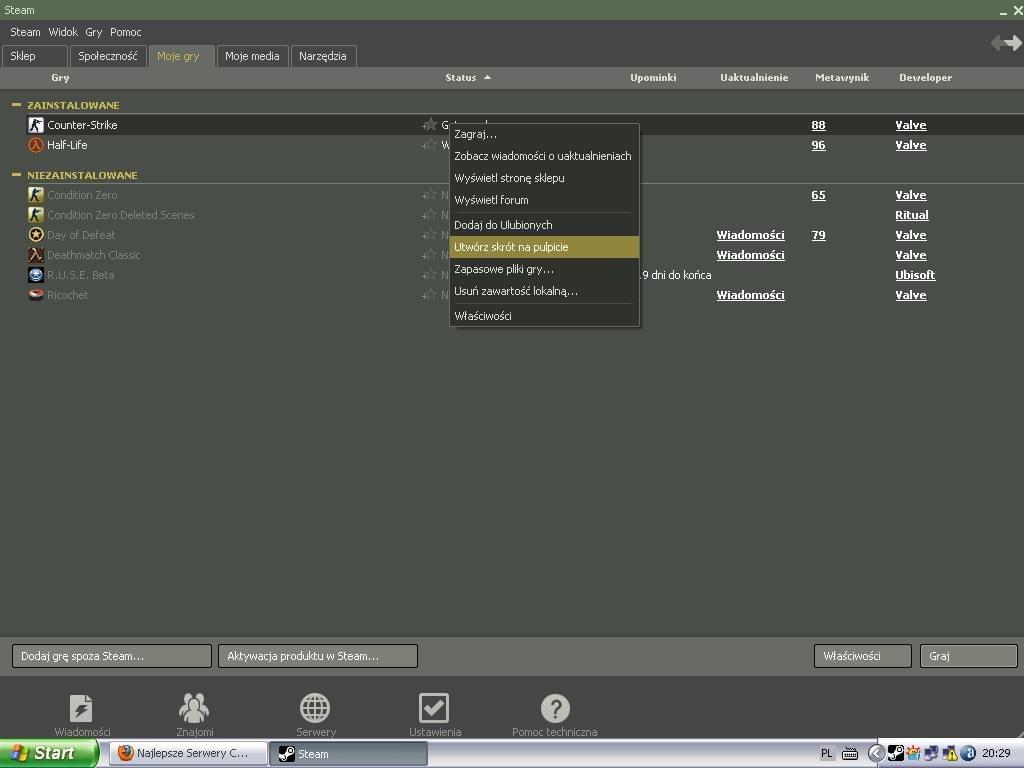Screen dimensions: 1024x768
Task: Open the Ubisoft developer link
Action: 915,275
